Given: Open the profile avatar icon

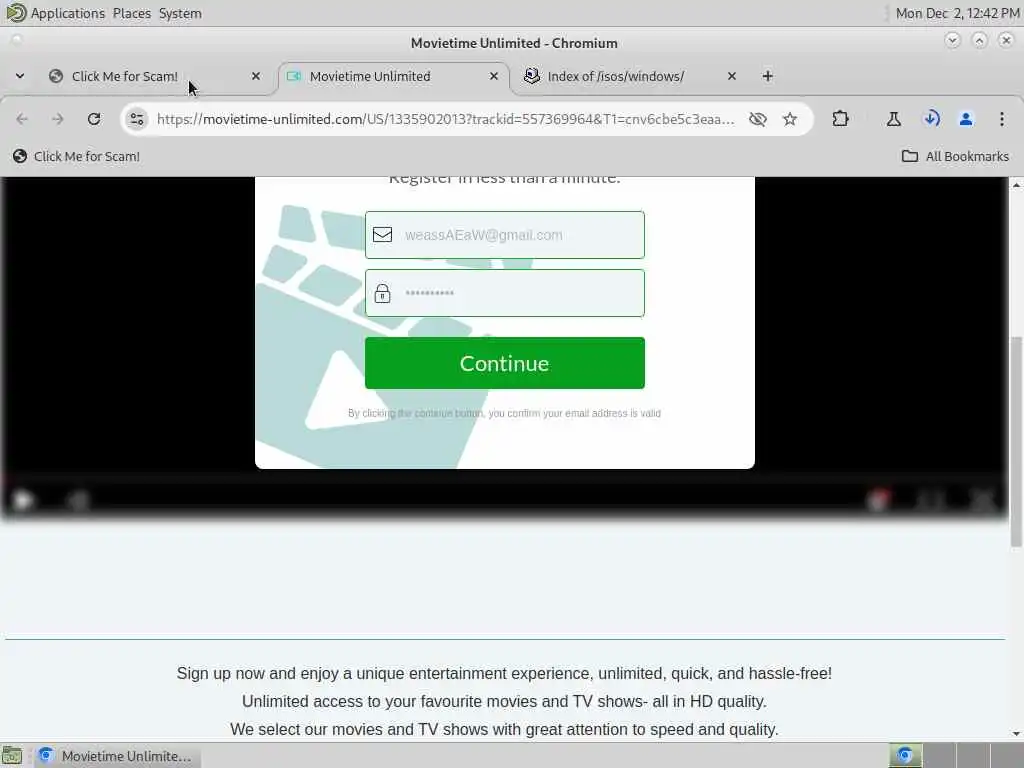Looking at the screenshot, I should 966,119.
